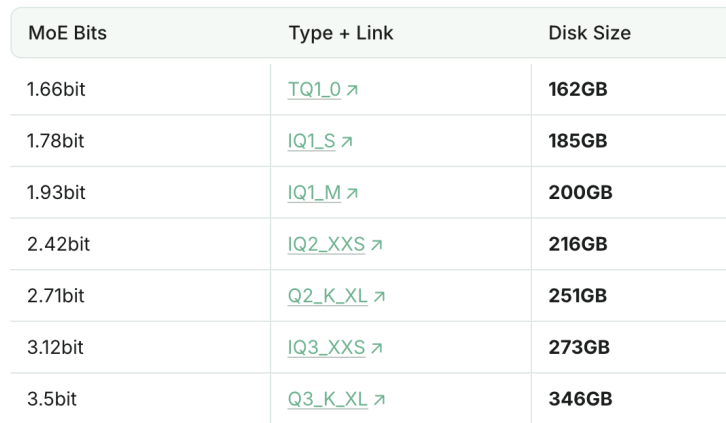Viewport: 726px width, 423px height.
Task: Visit the Q2_K_XL link
Action: click(328, 297)
